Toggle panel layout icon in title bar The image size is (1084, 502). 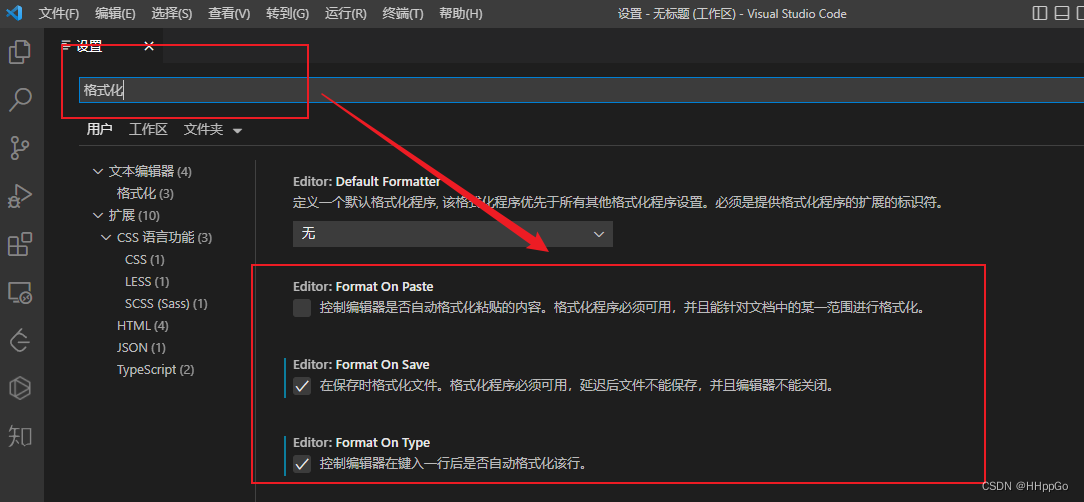coord(1062,13)
